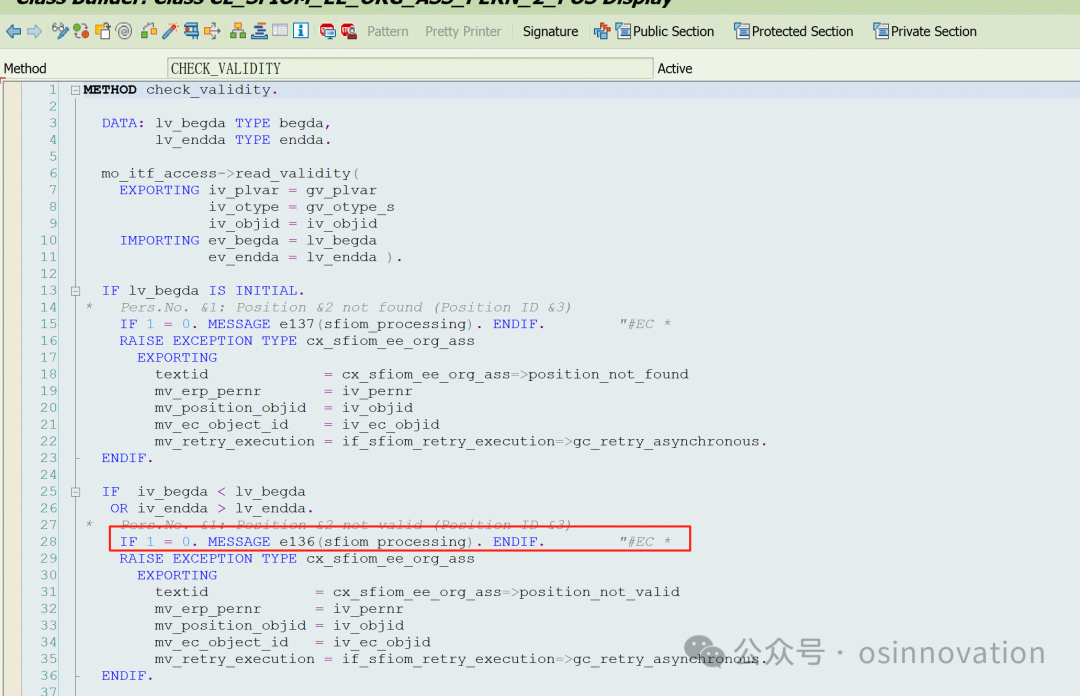Click 'gv_otype_s' on line 8
This screenshot has width=1080, height=696.
click(350, 207)
